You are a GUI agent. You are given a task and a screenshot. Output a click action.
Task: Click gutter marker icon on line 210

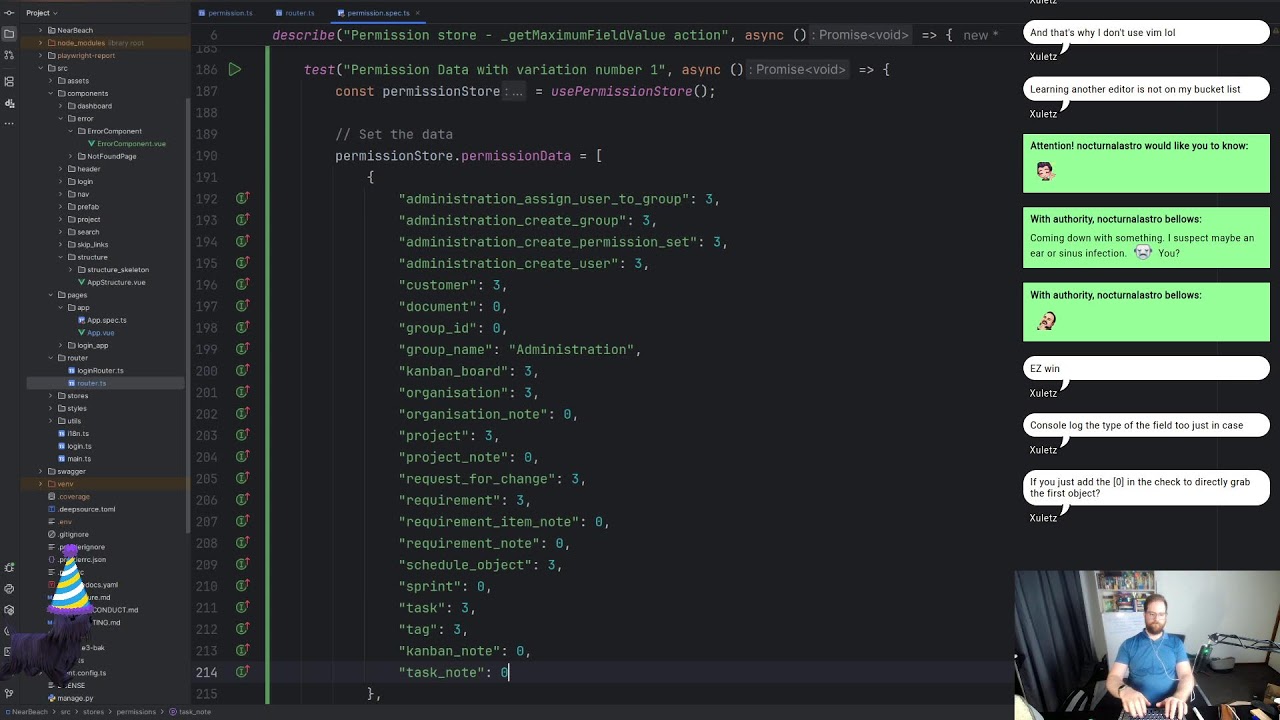242,586
